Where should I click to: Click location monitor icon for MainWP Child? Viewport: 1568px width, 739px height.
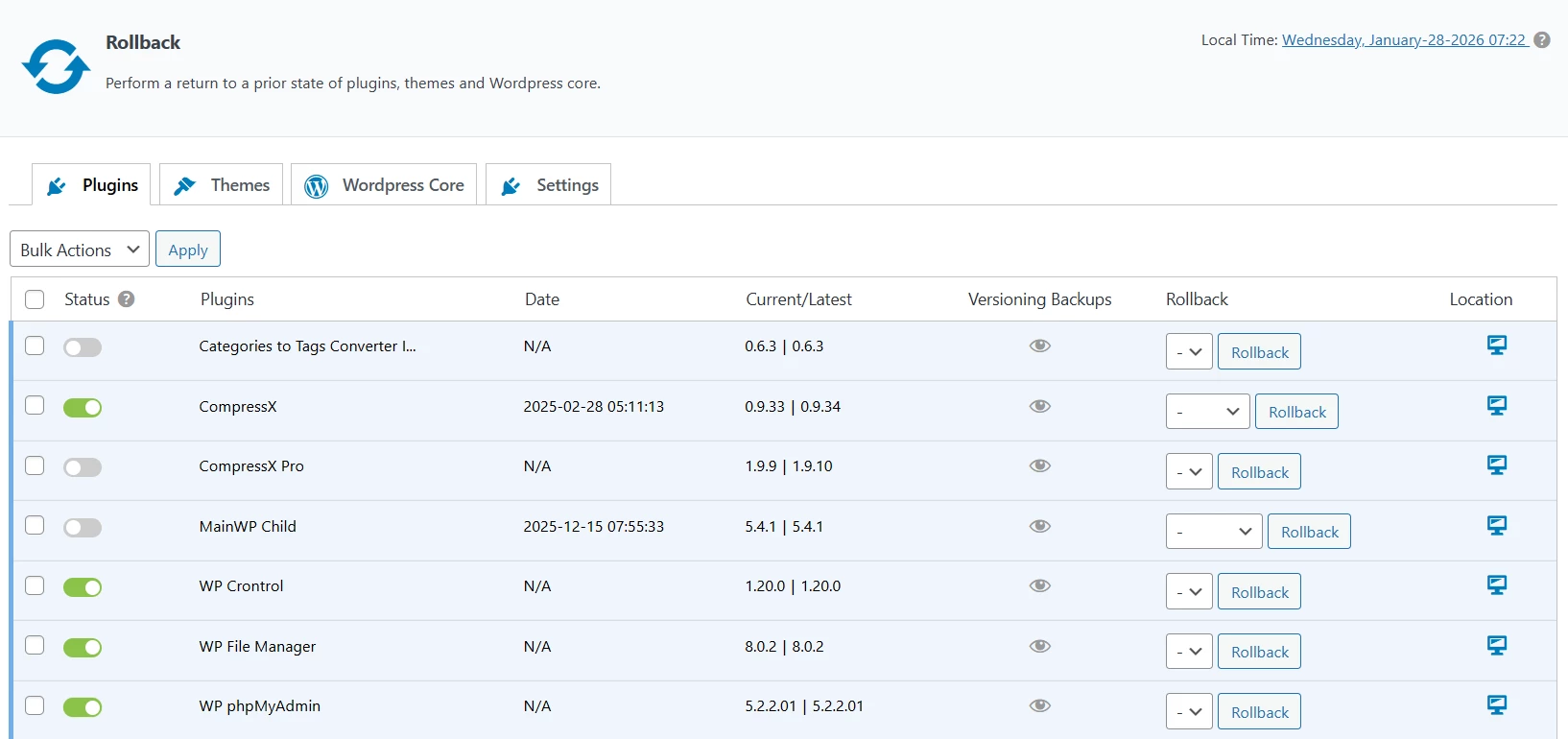pyautogui.click(x=1496, y=525)
